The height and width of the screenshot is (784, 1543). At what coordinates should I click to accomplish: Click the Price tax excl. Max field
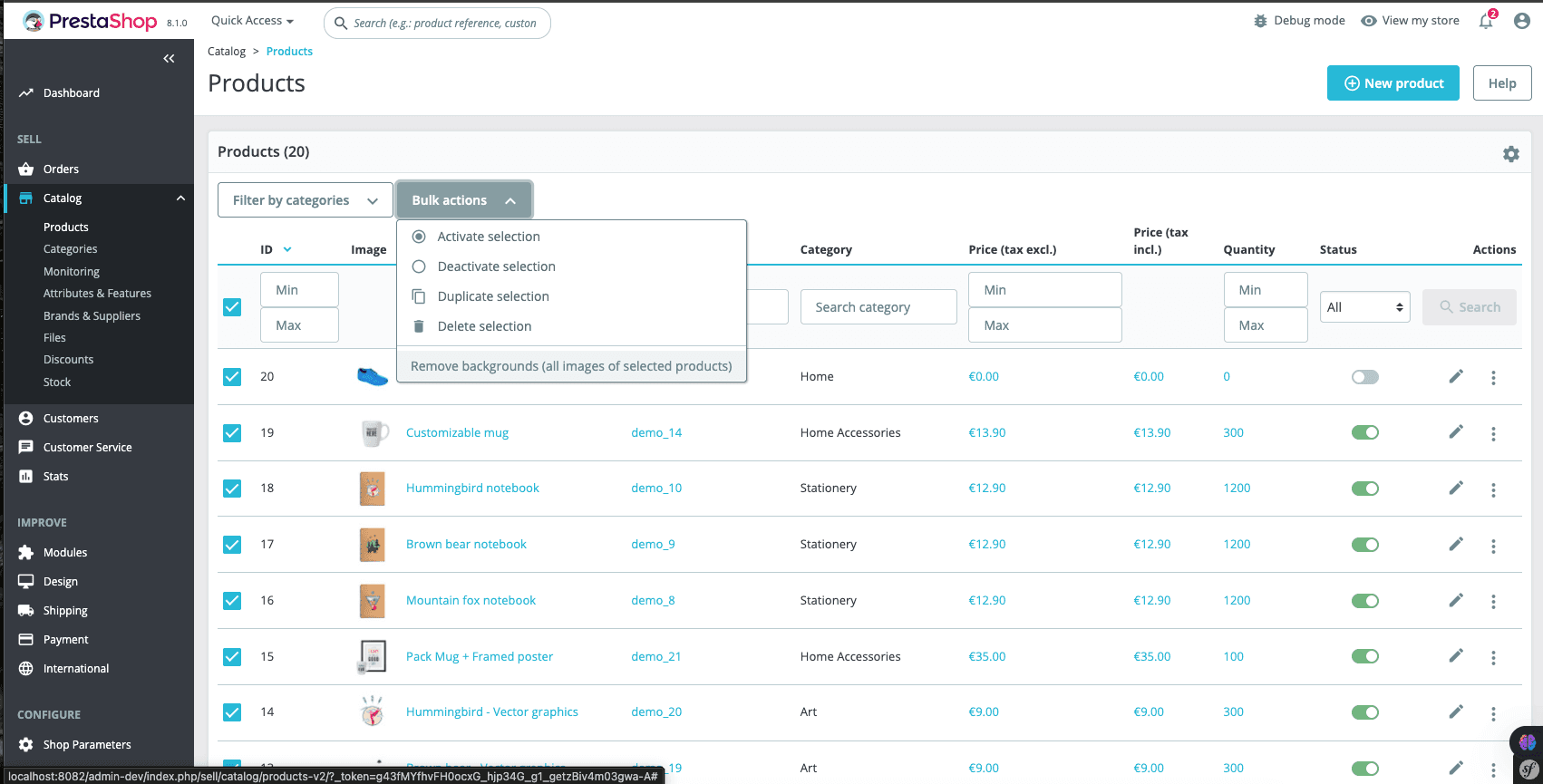[x=1045, y=325]
